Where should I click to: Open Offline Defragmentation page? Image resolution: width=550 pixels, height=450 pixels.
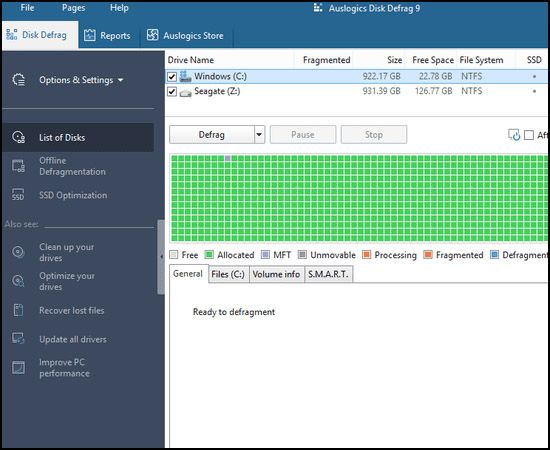tap(72, 166)
